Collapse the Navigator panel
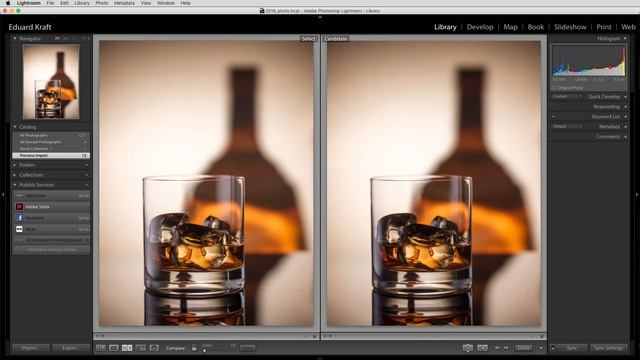Viewport: 640px width, 360px height. [x=15, y=38]
